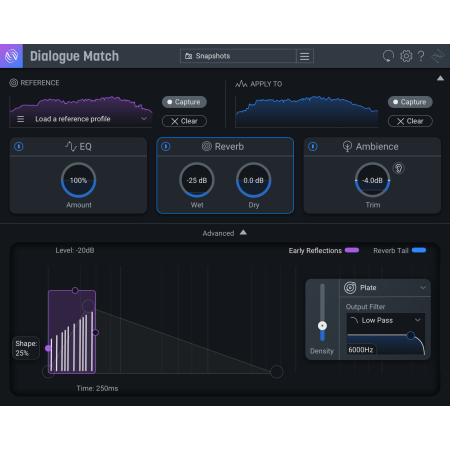This screenshot has height=450, width=450.
Task: Click the EQ Amount knob
Action: 79,180
